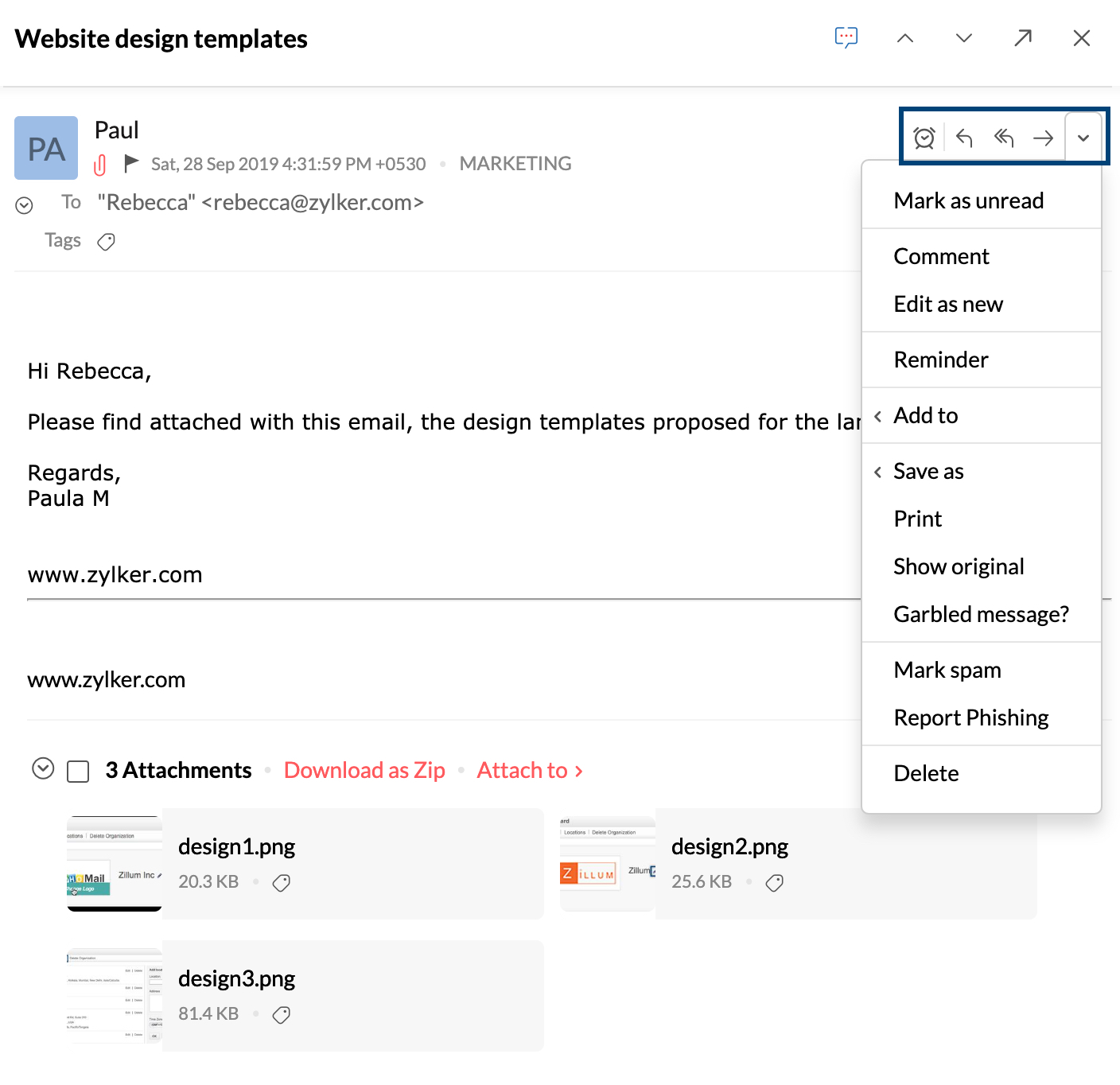Click the Download as Zip link
1120x1085 pixels.
coord(364,770)
